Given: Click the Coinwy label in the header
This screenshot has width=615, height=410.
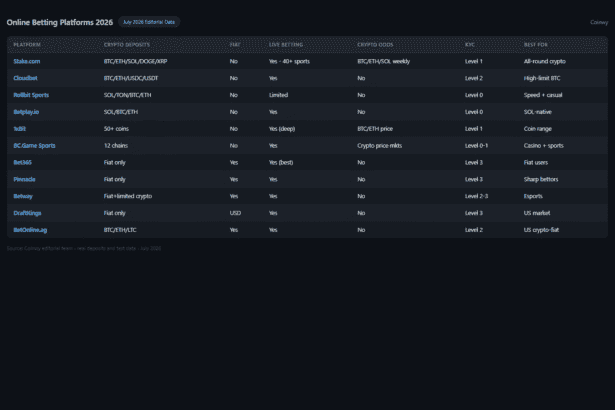Looking at the screenshot, I should tap(599, 22).
